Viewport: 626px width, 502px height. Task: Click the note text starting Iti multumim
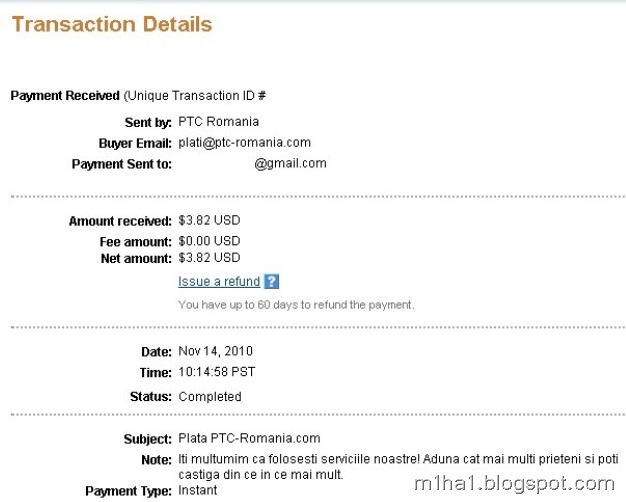[398, 466]
